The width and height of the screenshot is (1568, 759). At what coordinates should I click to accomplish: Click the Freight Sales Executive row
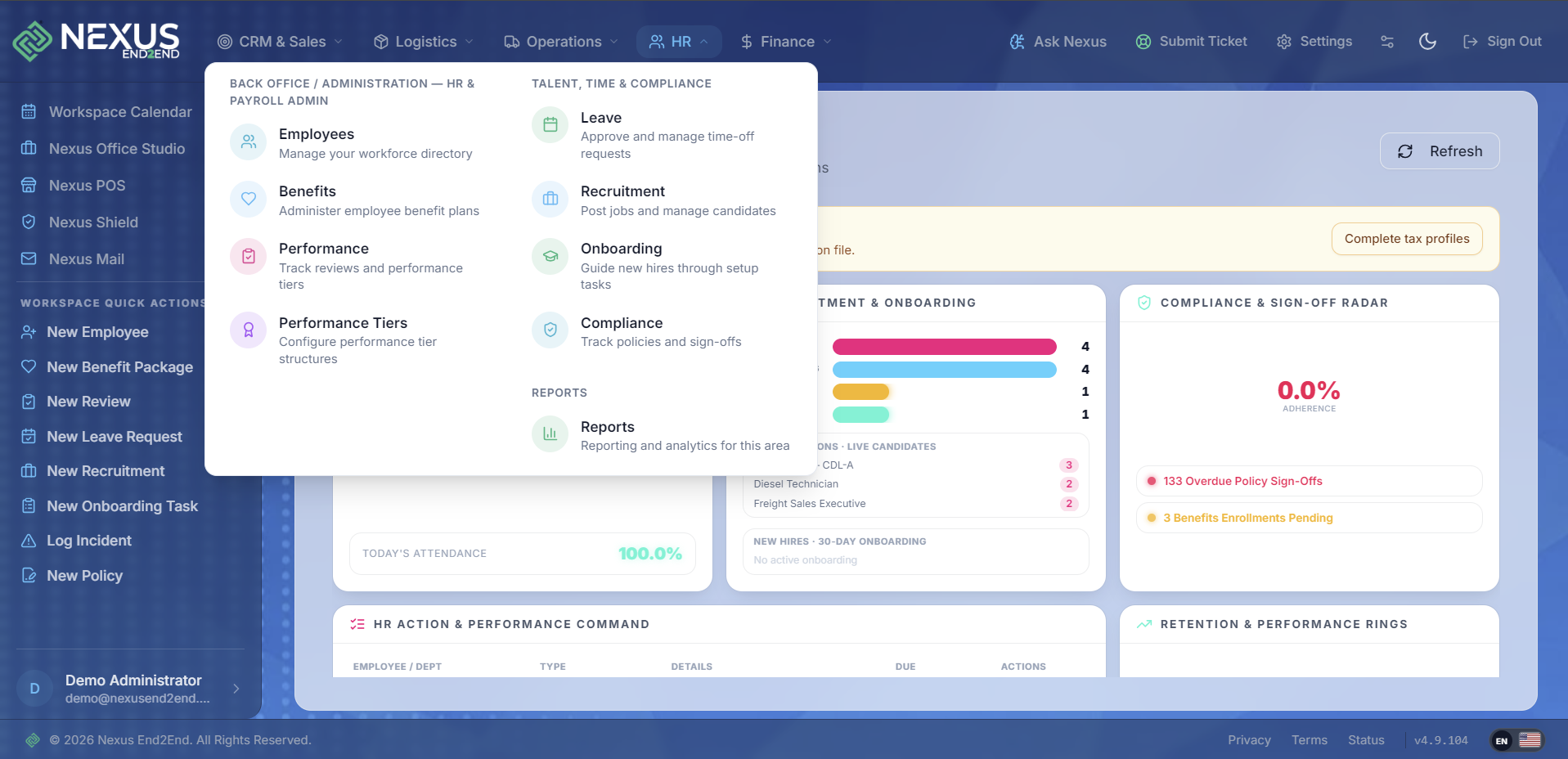tap(915, 504)
